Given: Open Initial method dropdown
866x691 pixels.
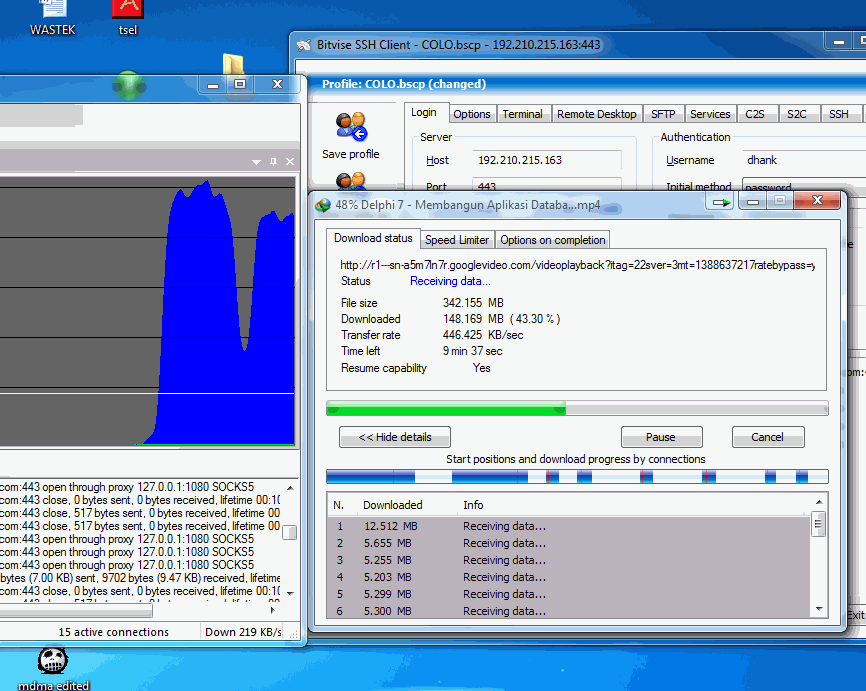Looking at the screenshot, I should [x=804, y=186].
